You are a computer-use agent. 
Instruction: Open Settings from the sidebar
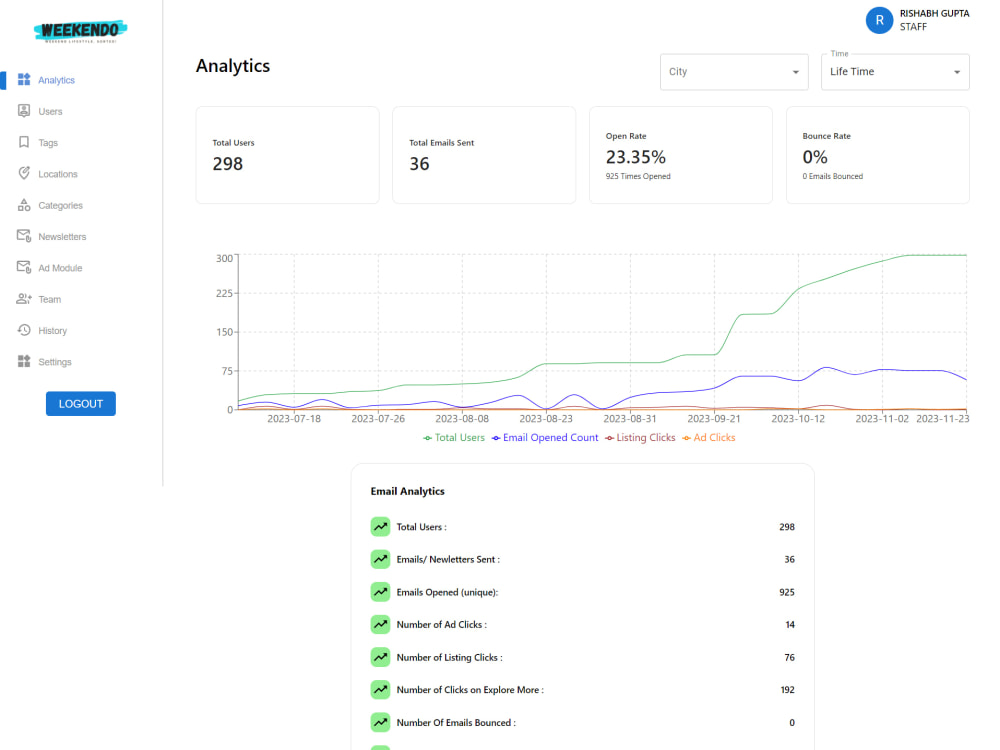(55, 362)
